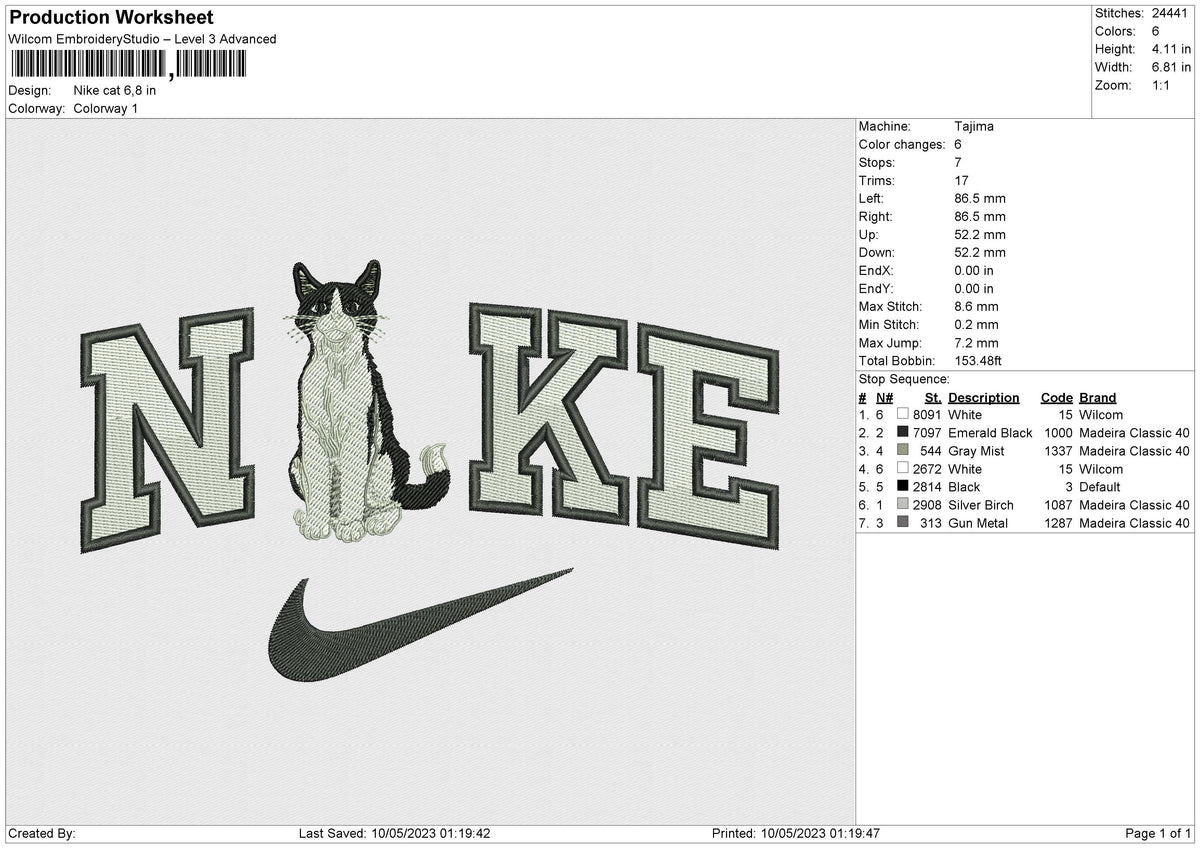Toggle the empty checkbox beside stop 4 White
The width and height of the screenshot is (1200, 848).
click(903, 468)
